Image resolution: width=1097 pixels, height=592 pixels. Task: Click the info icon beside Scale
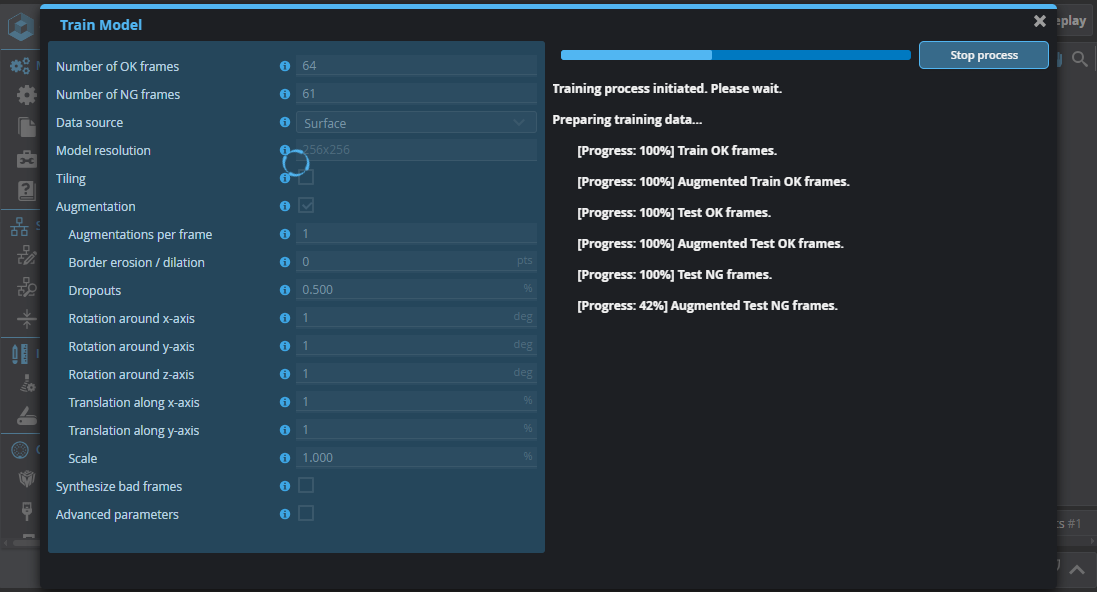click(285, 458)
